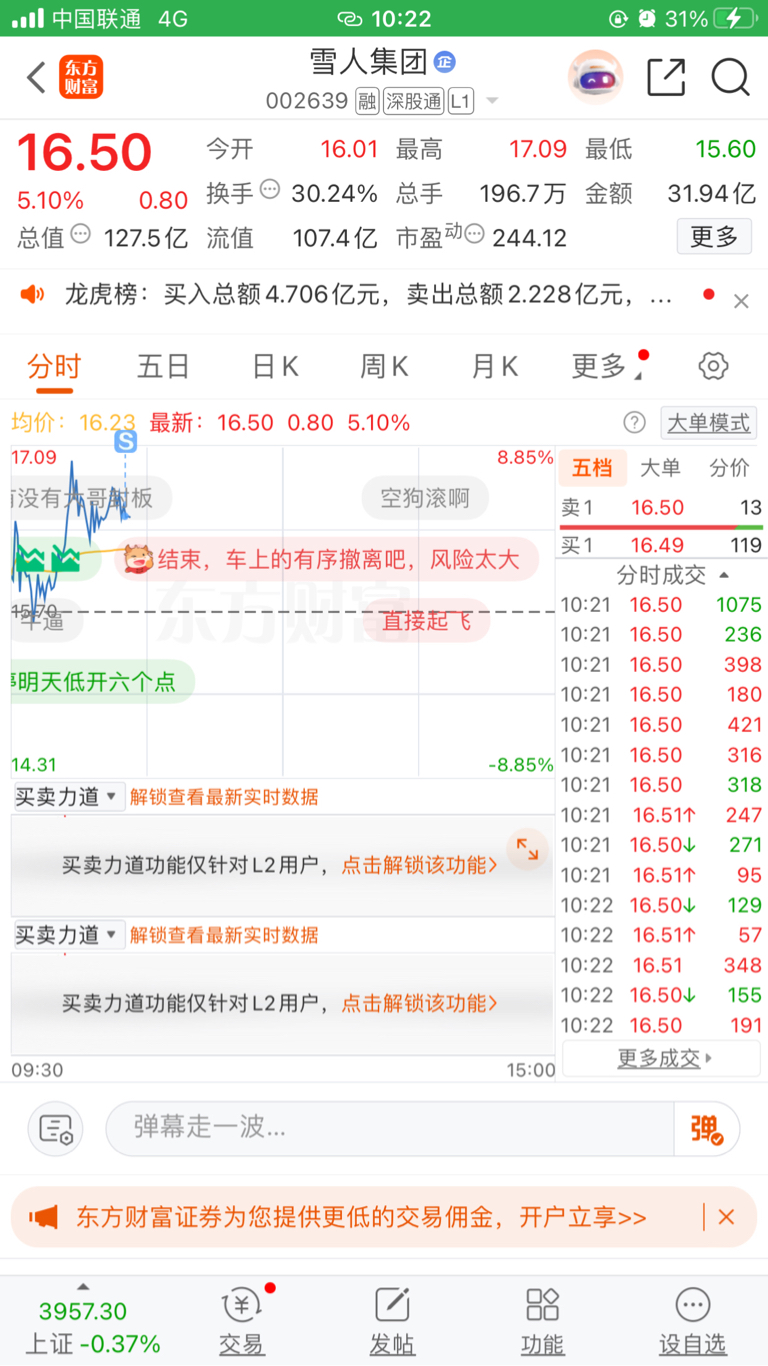Open chart settings gear icon
This screenshot has height=1366, width=768.
click(x=713, y=366)
